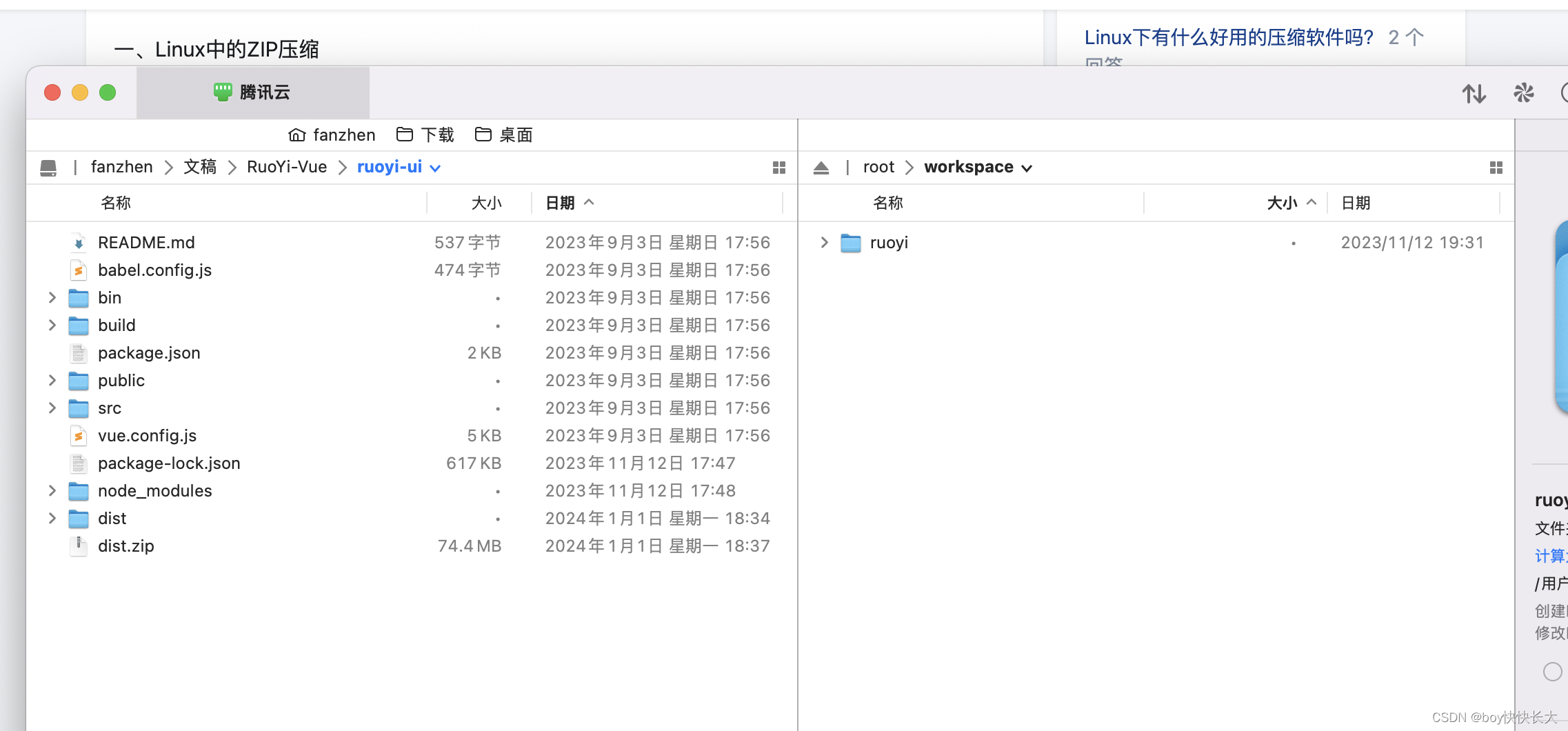This screenshot has height=731, width=1568.
Task: Expand the src folder
Action: point(52,408)
